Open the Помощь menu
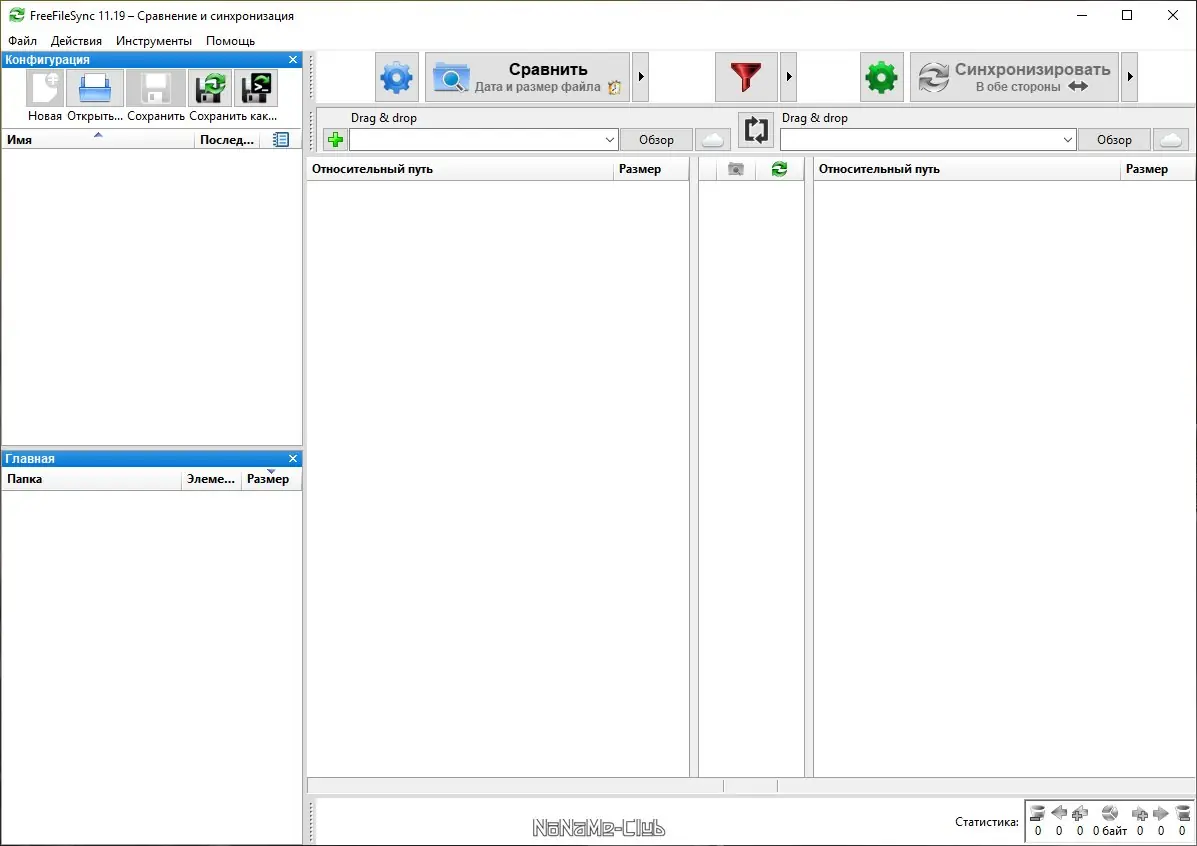This screenshot has width=1197, height=846. pyautogui.click(x=231, y=40)
